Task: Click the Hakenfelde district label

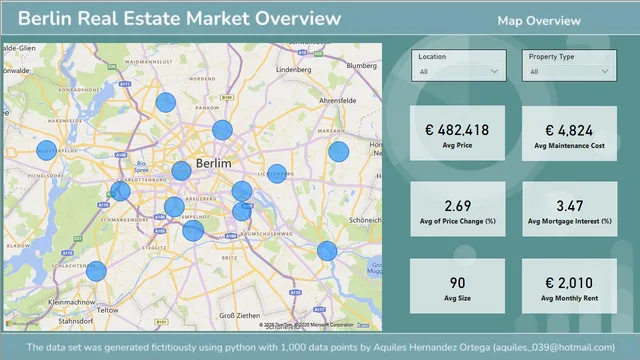Action: 65,121
